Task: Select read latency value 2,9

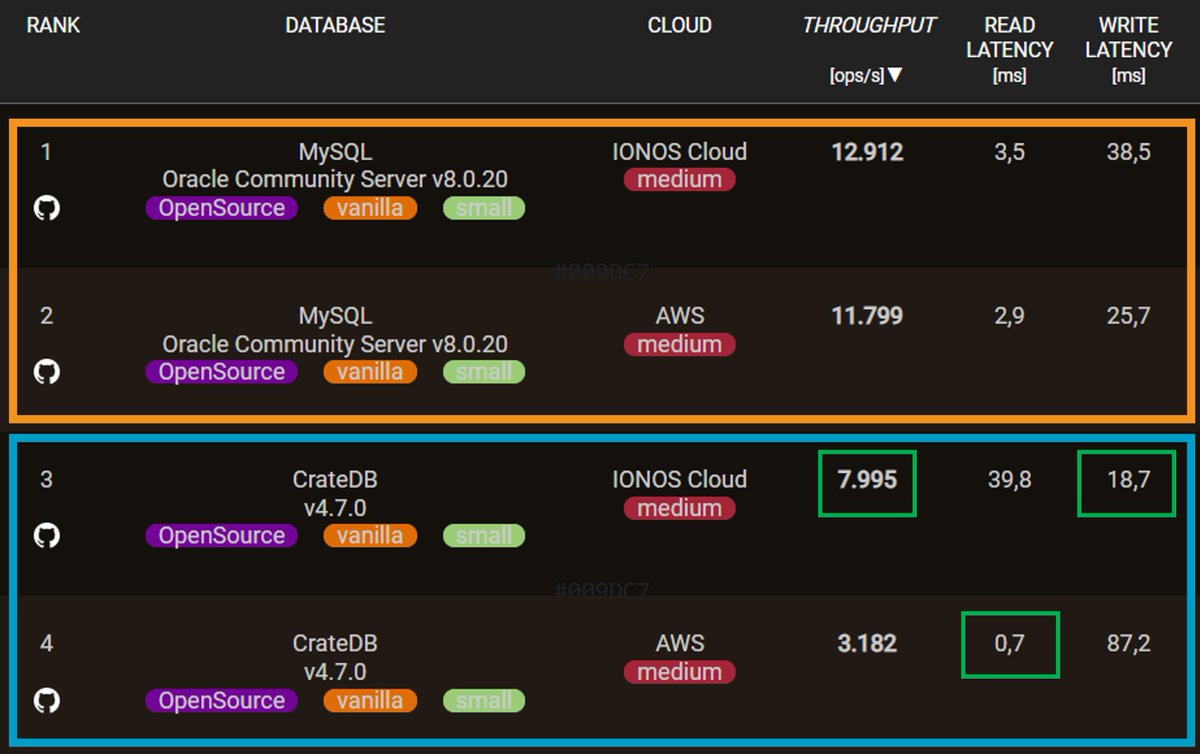Action: pos(1010,316)
